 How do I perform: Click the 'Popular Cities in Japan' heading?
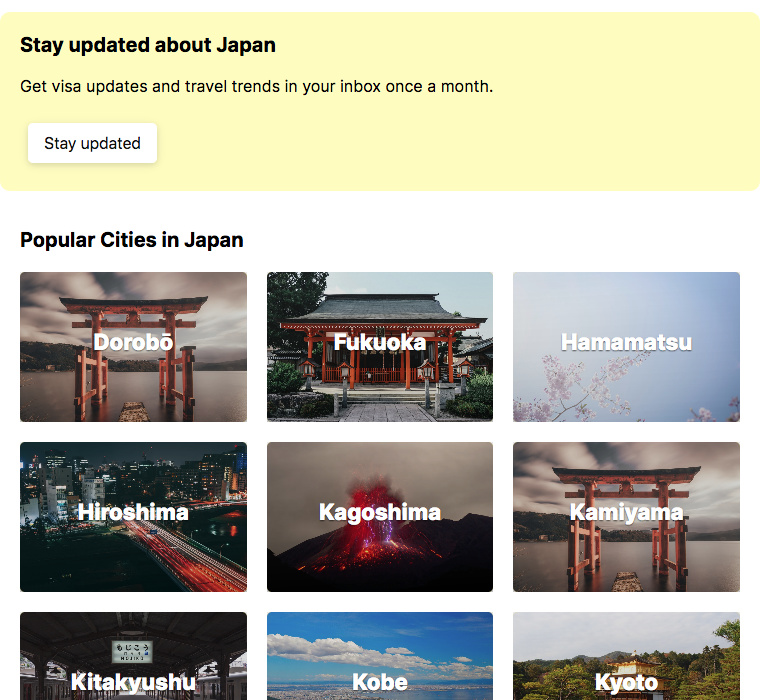tap(132, 240)
